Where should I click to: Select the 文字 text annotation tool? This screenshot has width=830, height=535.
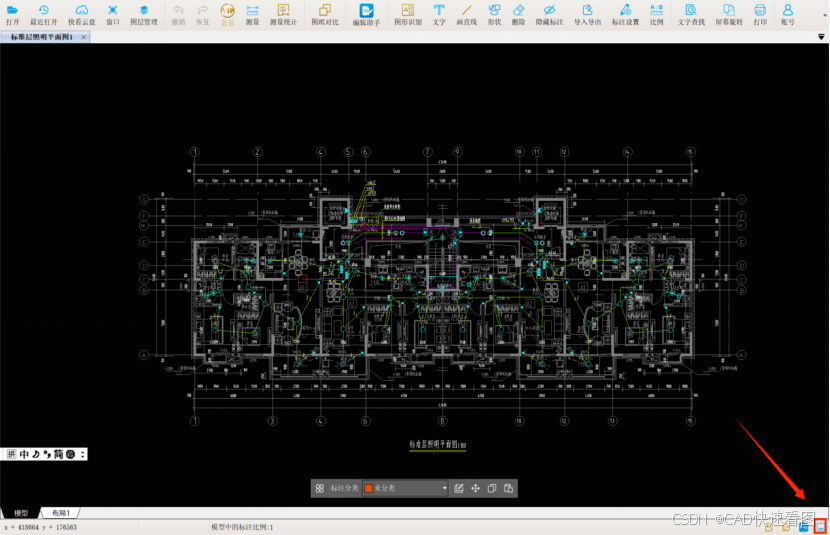pyautogui.click(x=439, y=14)
